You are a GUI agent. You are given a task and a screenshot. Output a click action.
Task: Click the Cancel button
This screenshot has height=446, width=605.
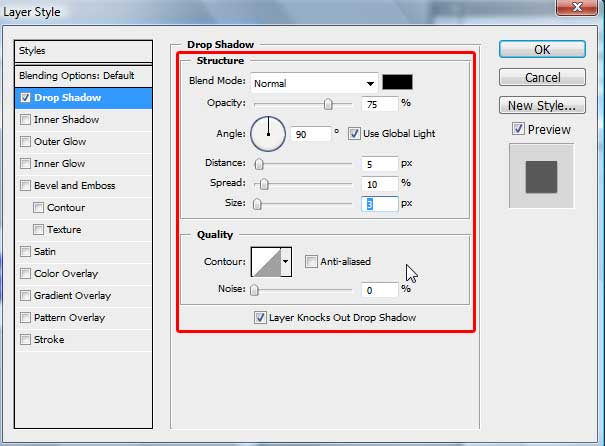[542, 78]
